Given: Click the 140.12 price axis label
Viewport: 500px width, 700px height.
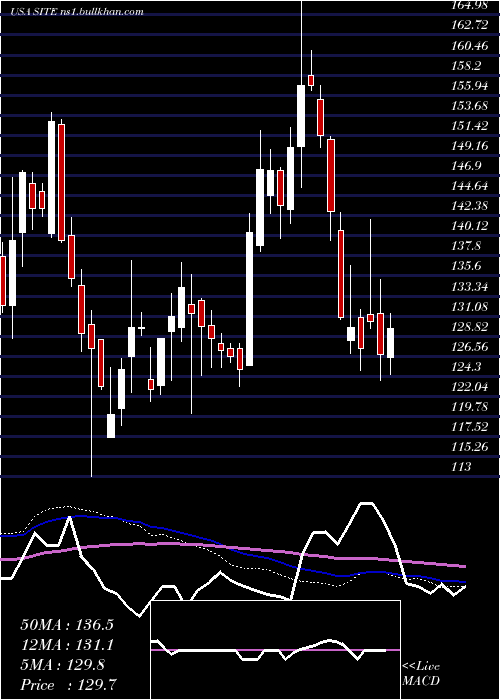Looking at the screenshot, I should tap(470, 226).
